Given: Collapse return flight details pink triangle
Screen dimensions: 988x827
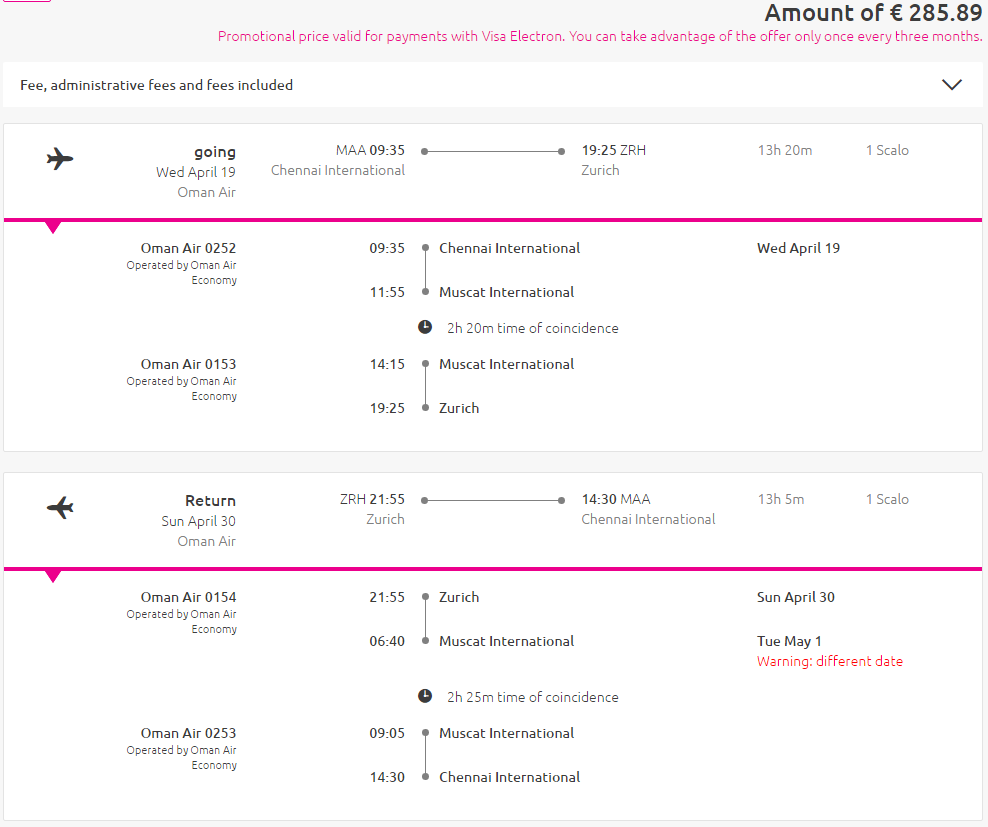Looking at the screenshot, I should [x=53, y=576].
